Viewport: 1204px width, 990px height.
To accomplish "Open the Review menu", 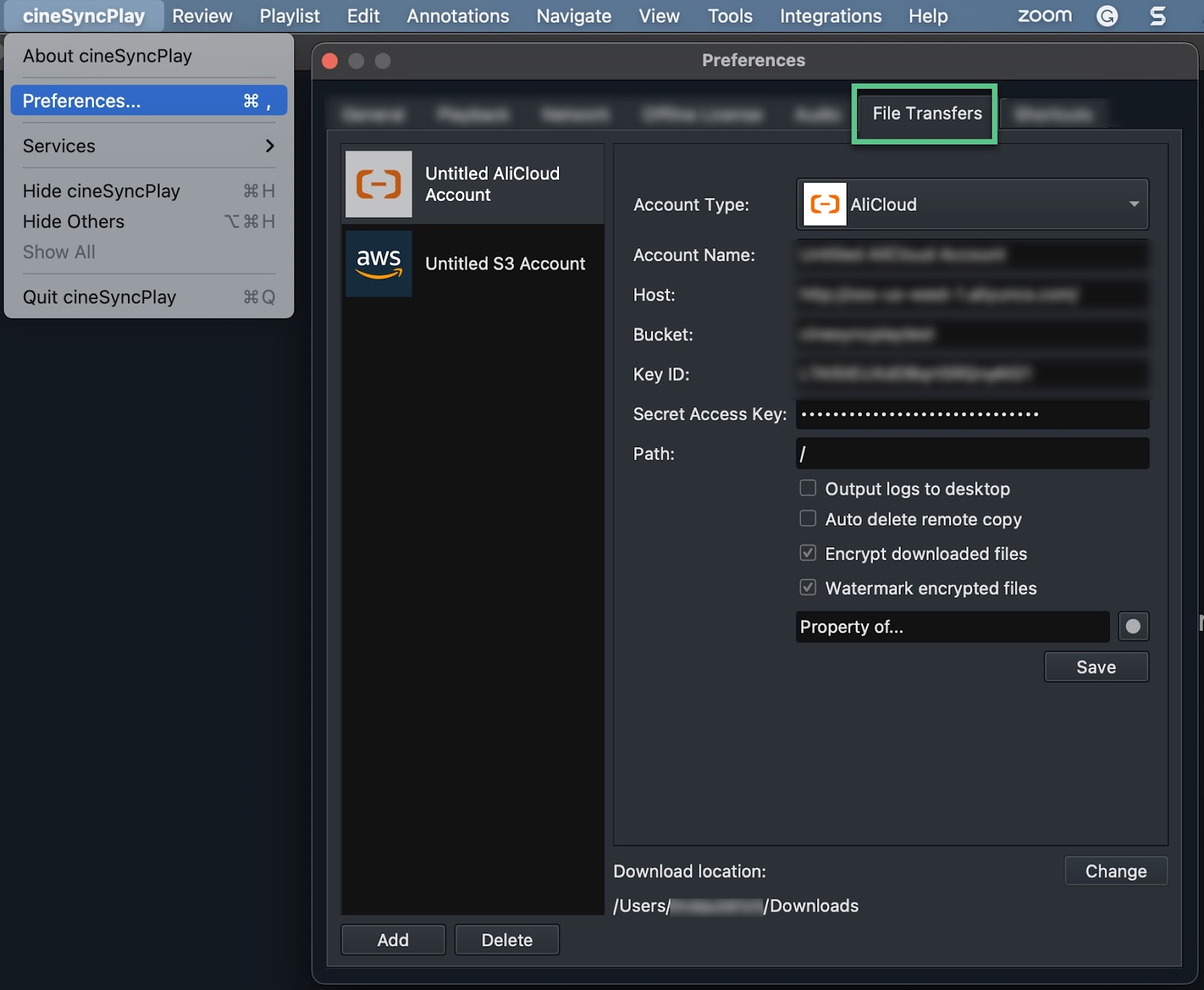I will pyautogui.click(x=202, y=16).
